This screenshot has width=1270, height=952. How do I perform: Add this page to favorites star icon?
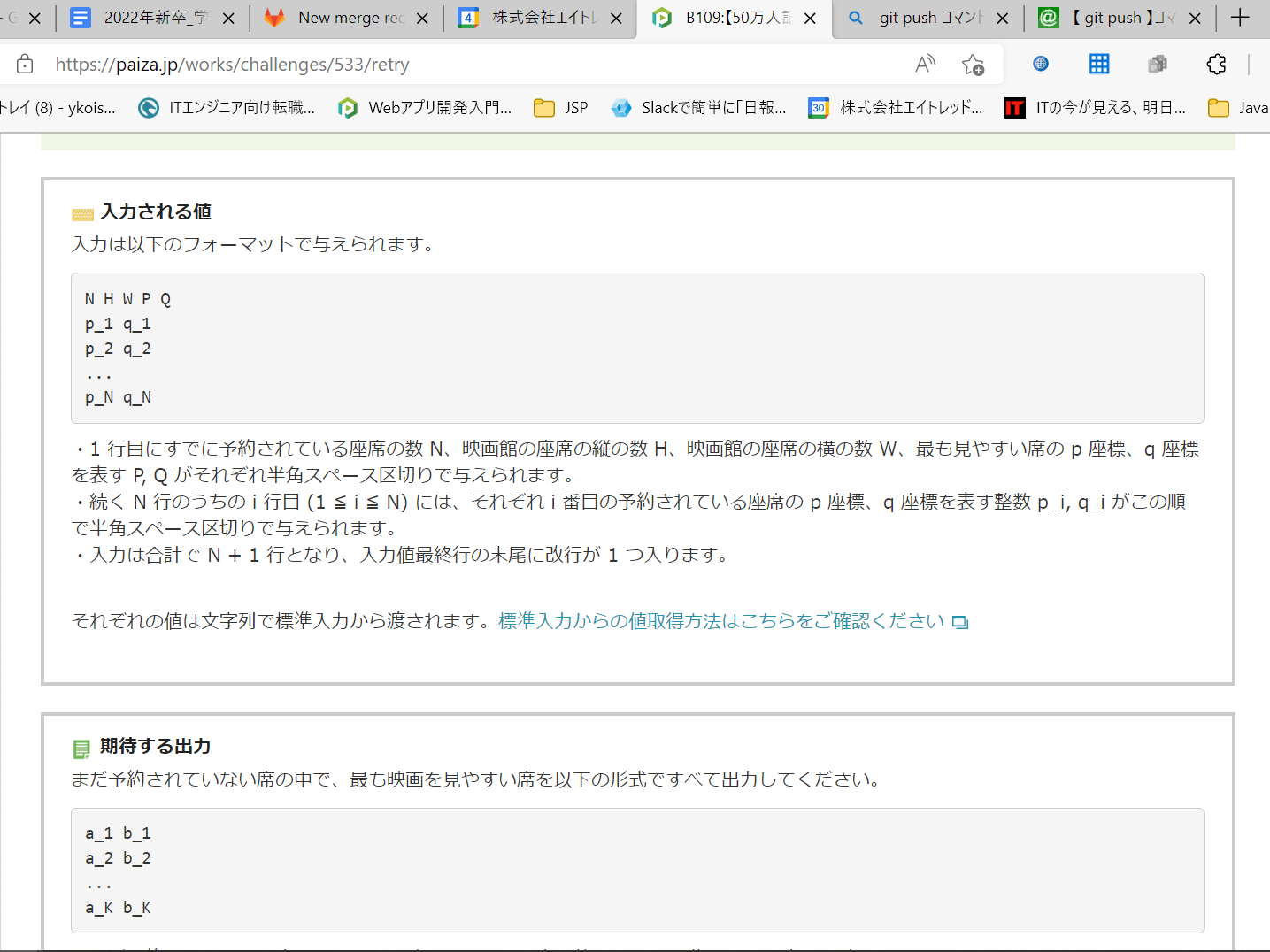973,64
